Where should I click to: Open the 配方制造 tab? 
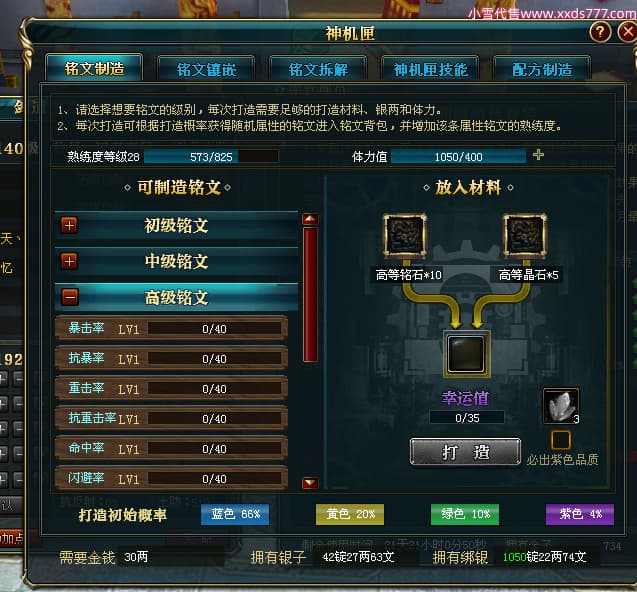(542, 69)
